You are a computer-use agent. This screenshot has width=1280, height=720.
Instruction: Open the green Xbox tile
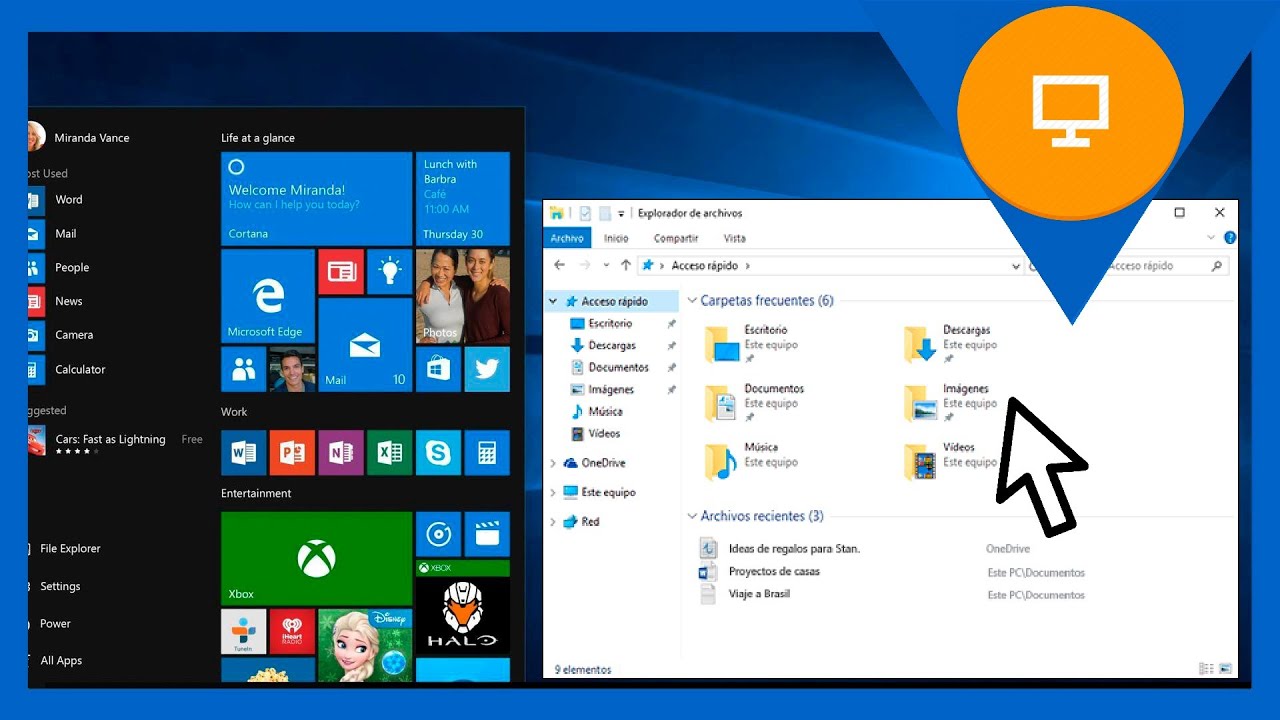click(316, 559)
